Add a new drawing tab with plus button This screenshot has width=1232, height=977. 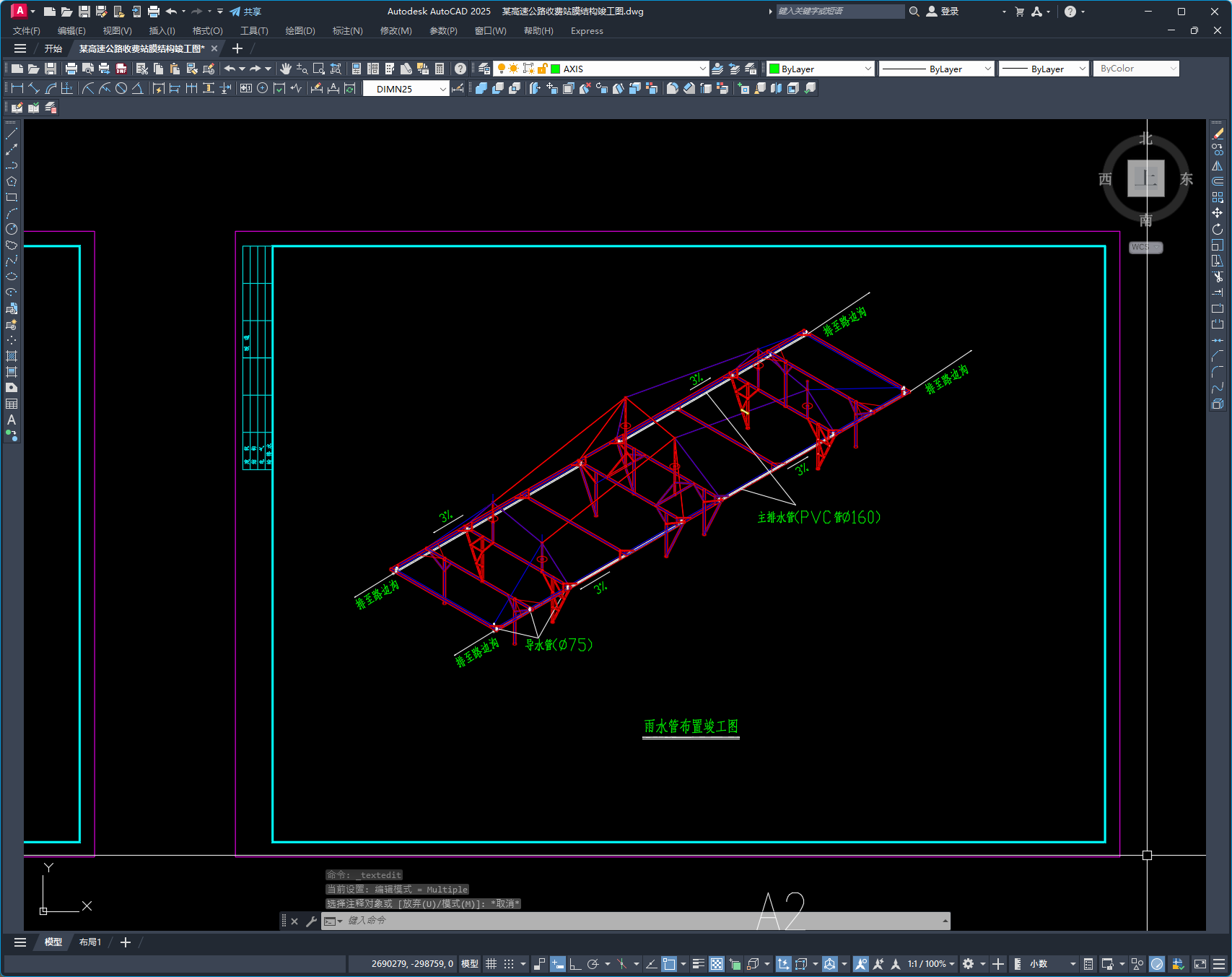[x=237, y=48]
